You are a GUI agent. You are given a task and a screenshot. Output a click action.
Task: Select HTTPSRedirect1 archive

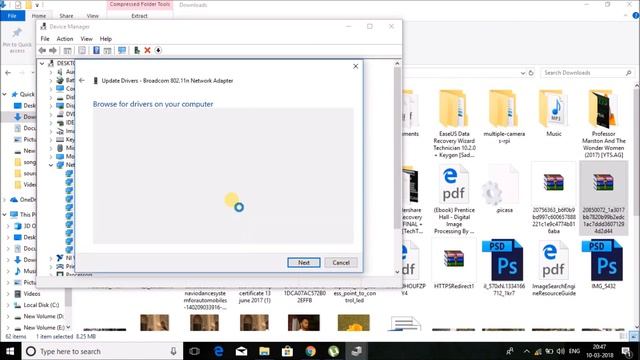click(454, 264)
